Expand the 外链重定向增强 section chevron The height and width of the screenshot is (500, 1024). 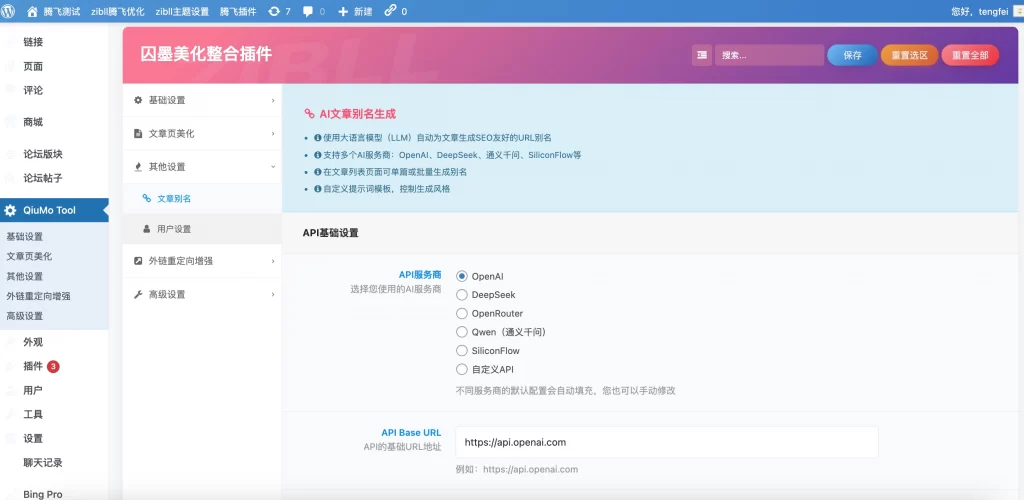click(273, 261)
